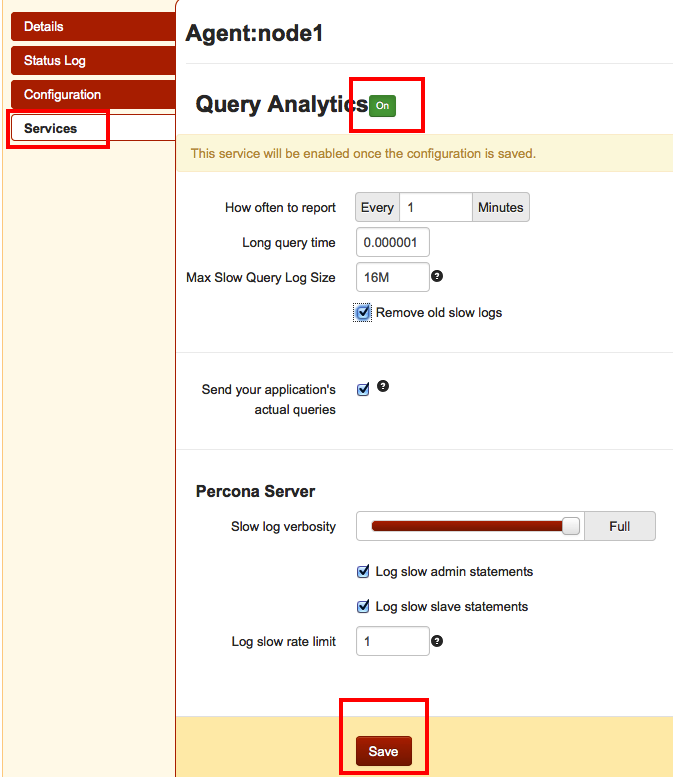
Task: Select the Services tab
Action: coord(90,129)
